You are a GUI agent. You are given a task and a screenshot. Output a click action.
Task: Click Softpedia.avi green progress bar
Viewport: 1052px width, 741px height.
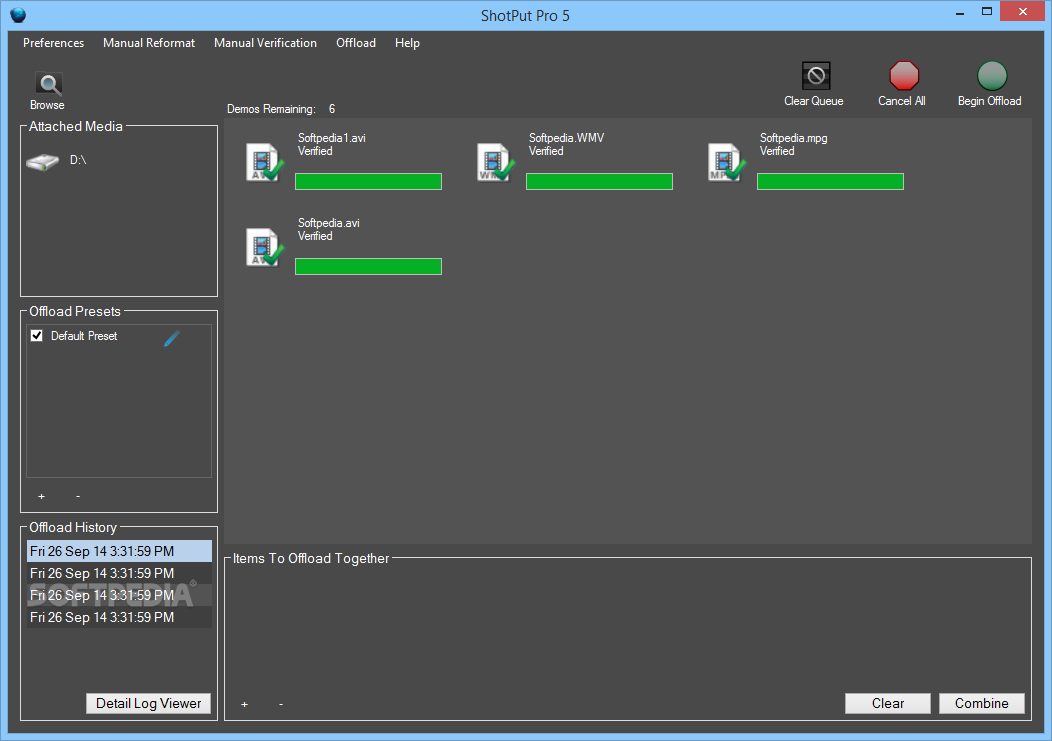[368, 266]
